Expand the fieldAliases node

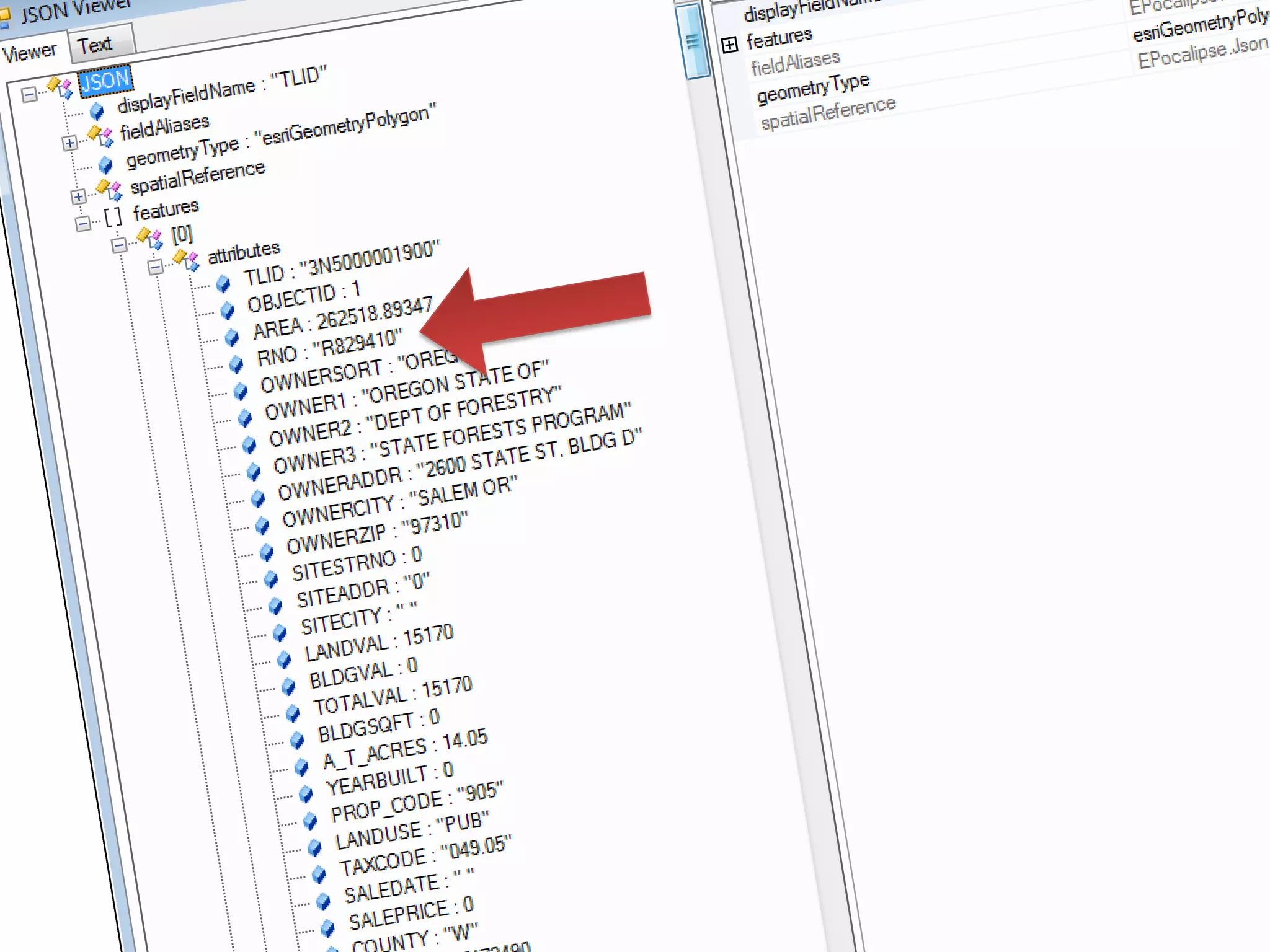pos(70,143)
